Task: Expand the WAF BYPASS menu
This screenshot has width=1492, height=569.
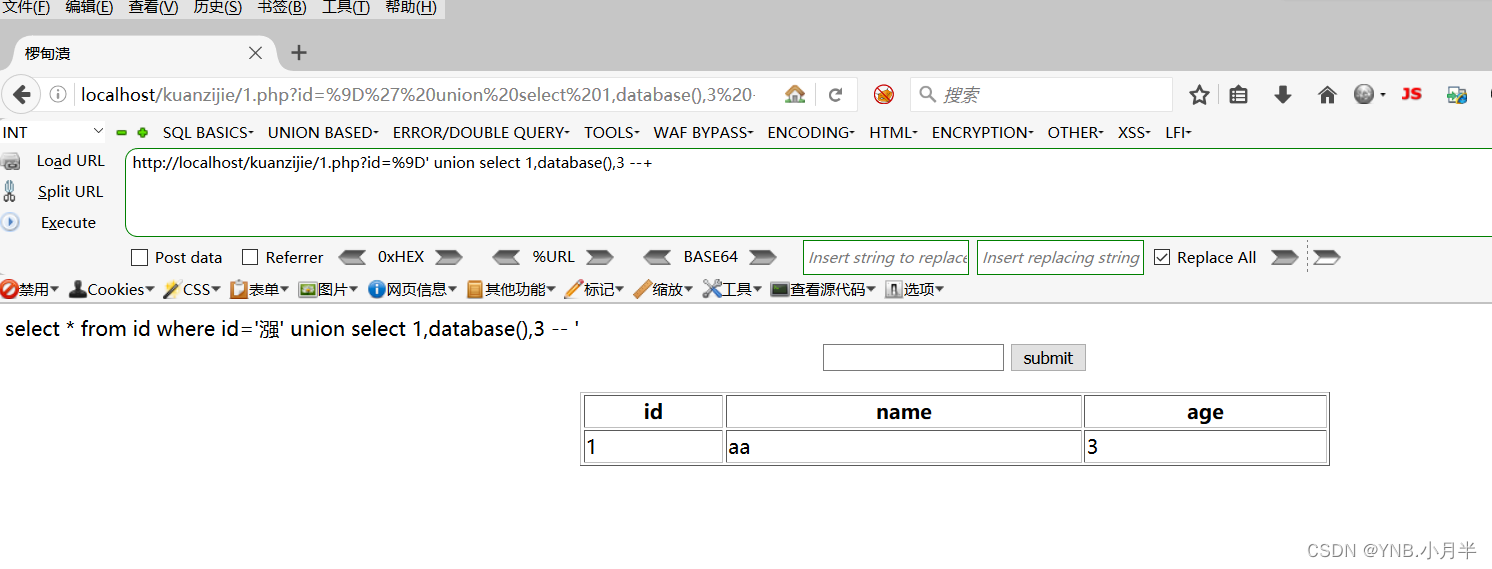Action: point(704,132)
